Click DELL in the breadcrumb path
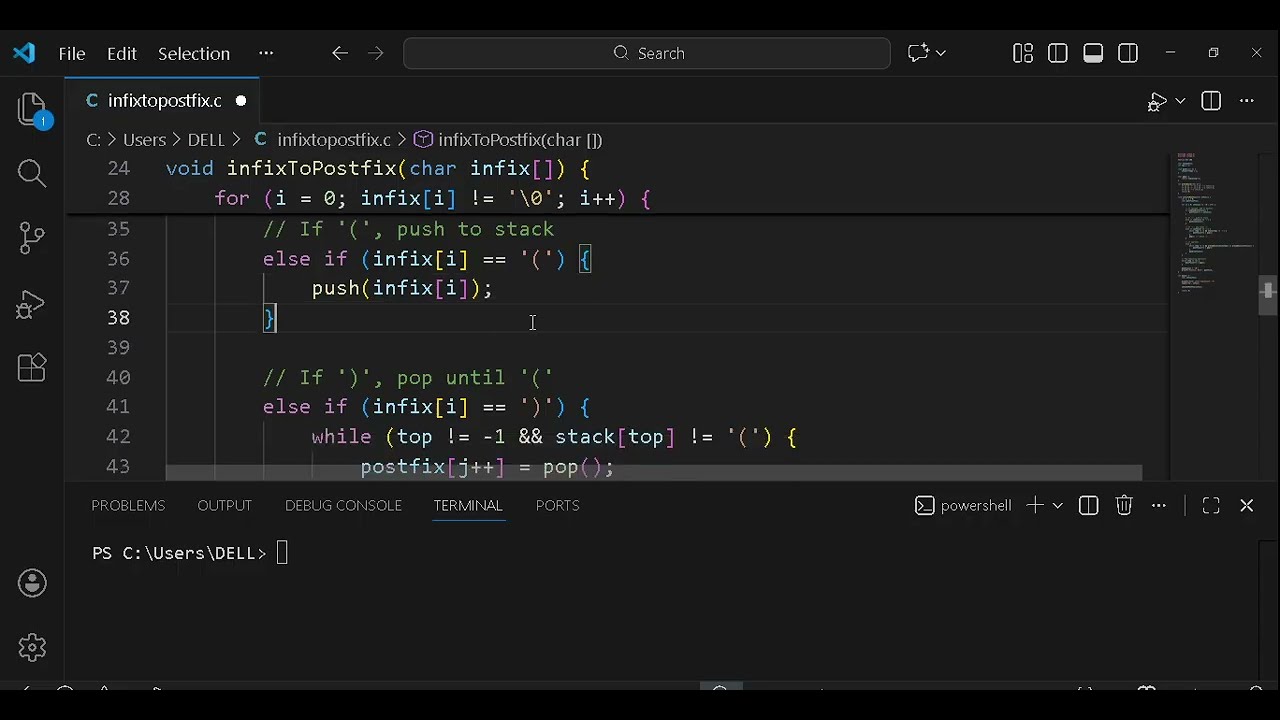This screenshot has width=1280, height=720. pos(206,140)
